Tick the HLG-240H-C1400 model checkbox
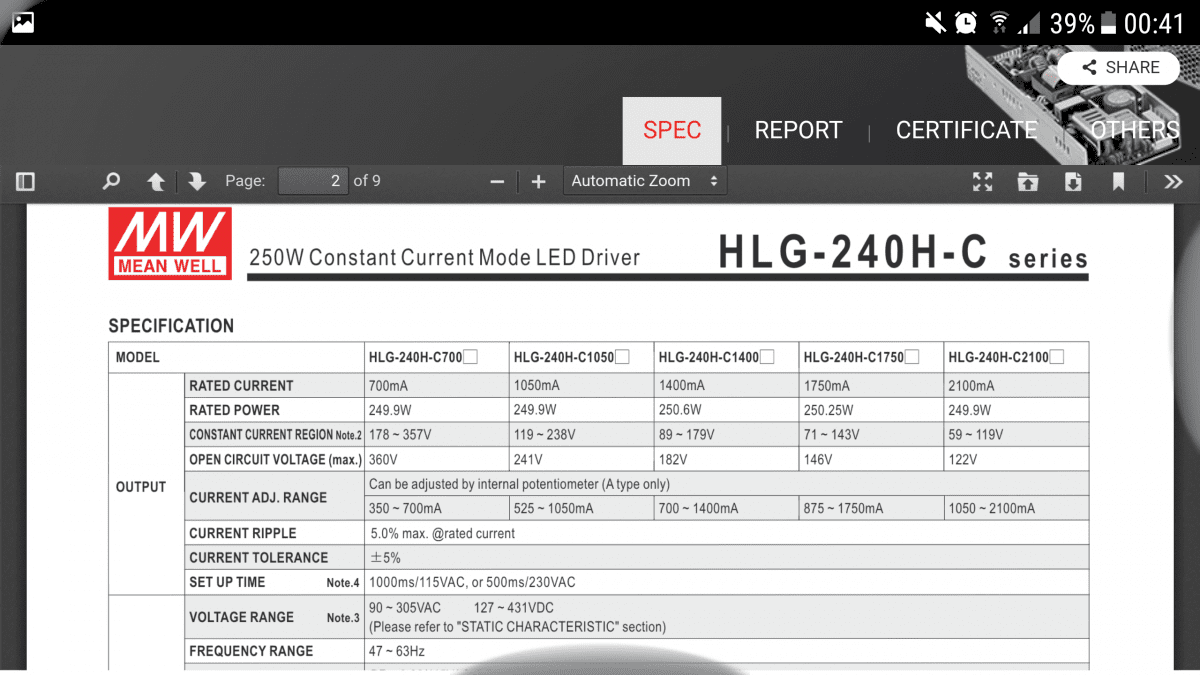This screenshot has height=675, width=1200. tap(767, 357)
